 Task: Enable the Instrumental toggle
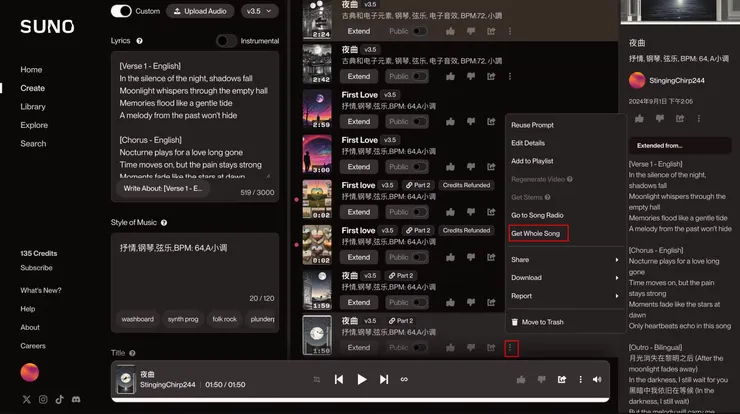tap(227, 41)
